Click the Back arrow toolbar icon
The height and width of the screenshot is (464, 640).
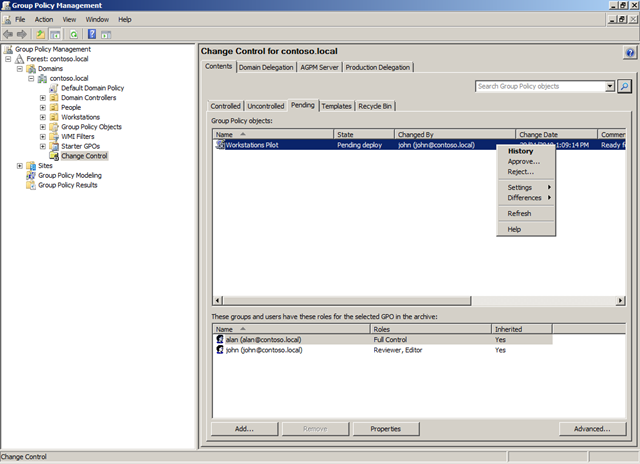click(10, 34)
